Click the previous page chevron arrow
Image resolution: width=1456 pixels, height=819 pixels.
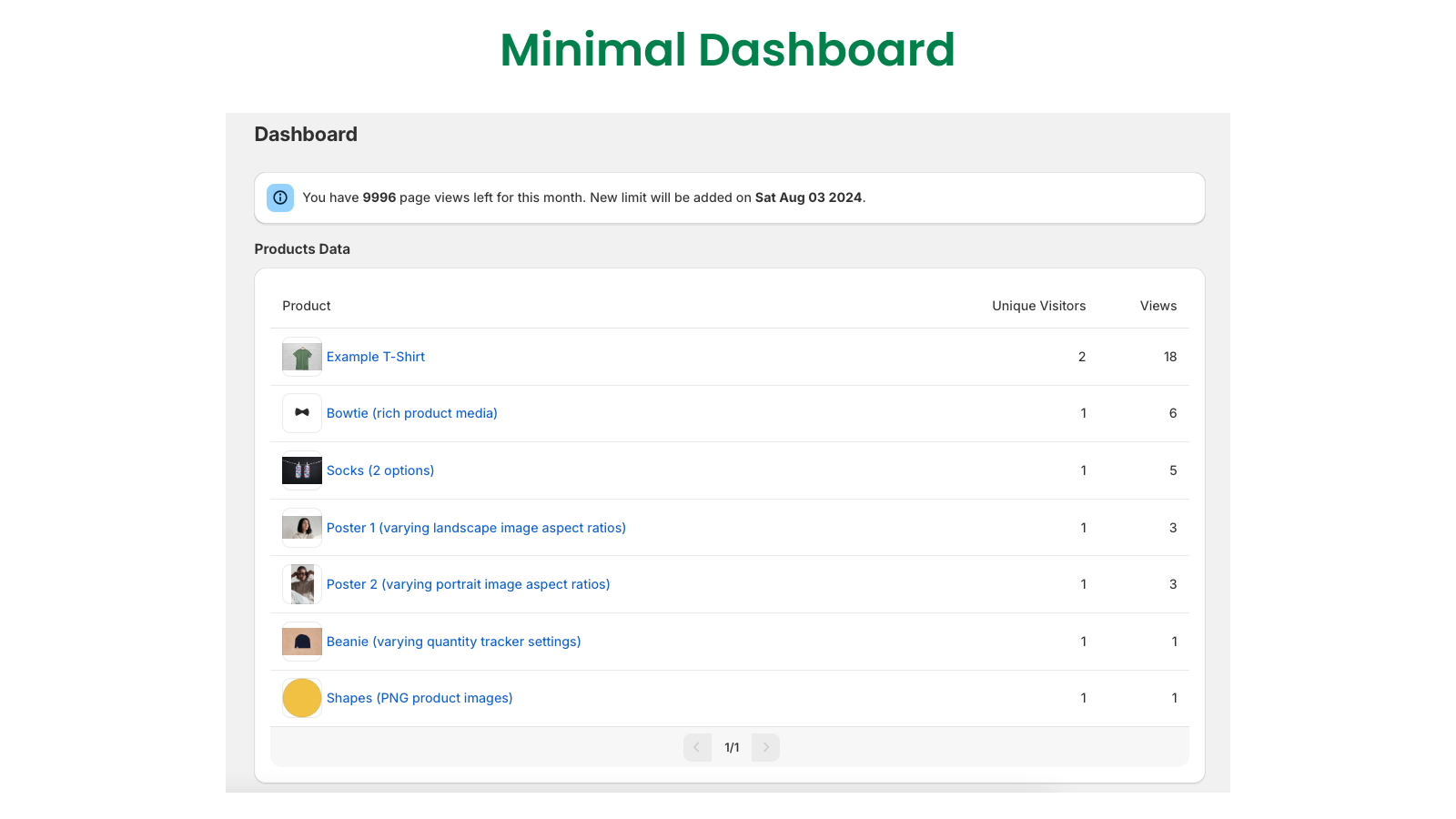pyautogui.click(x=697, y=746)
